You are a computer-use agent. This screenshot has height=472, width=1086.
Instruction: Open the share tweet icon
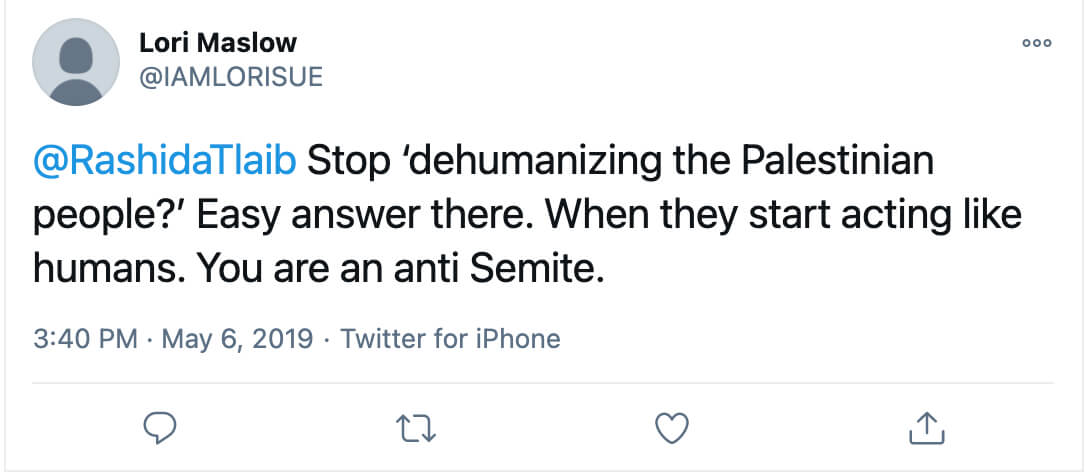(x=926, y=428)
